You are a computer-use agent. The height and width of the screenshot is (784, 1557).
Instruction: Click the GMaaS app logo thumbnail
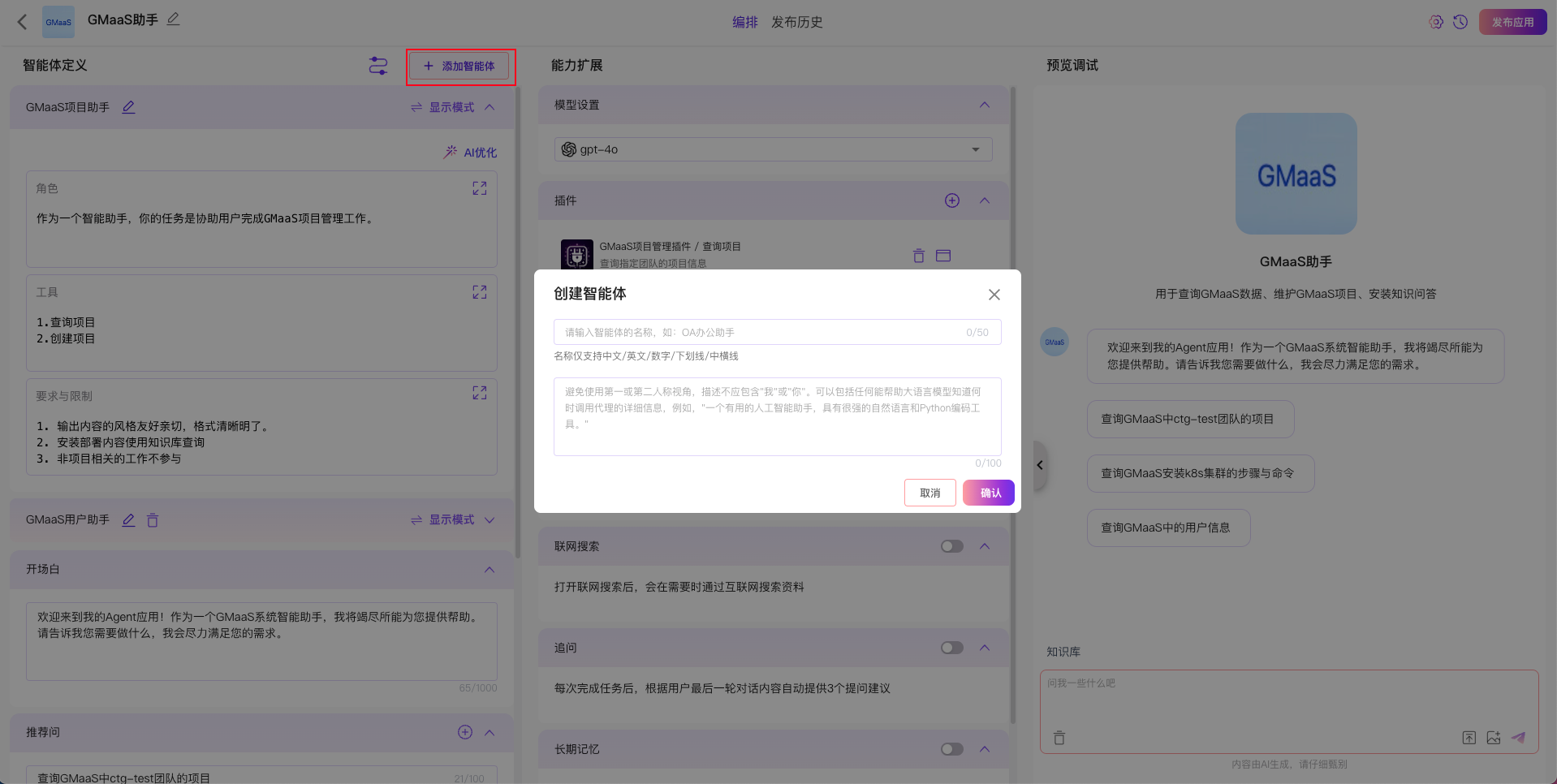58,22
